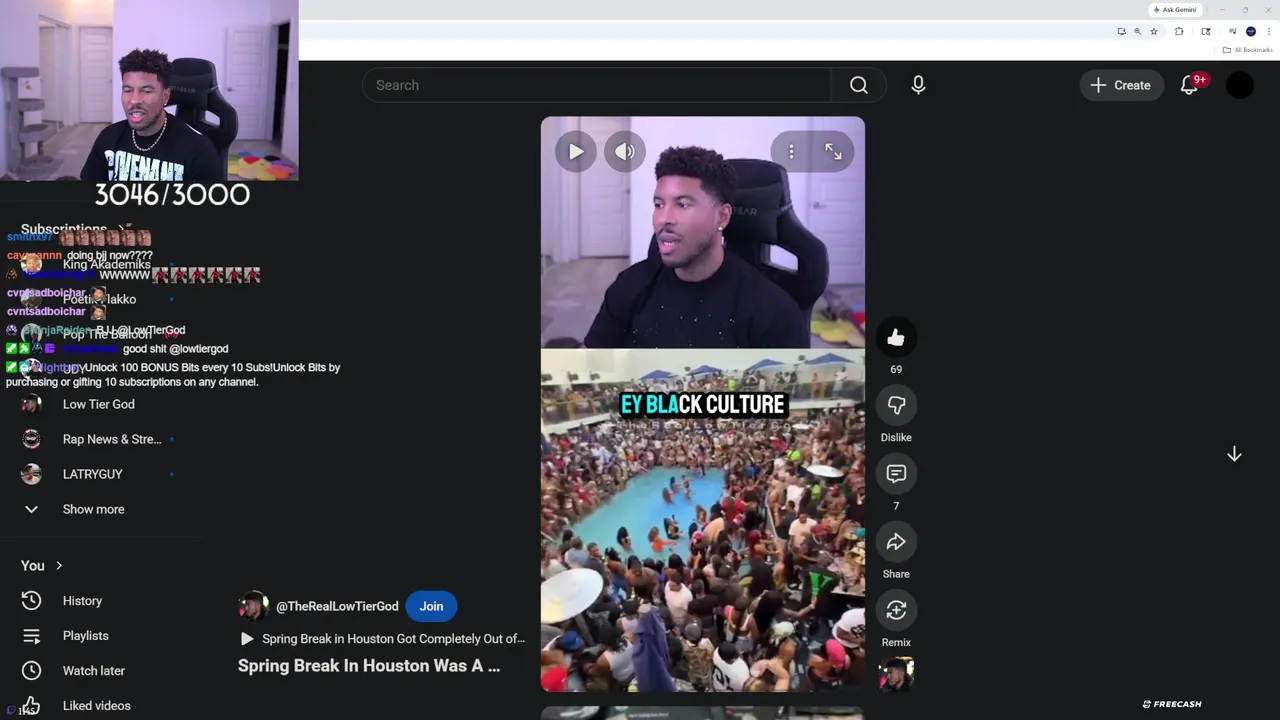1280x720 pixels.
Task: Click the Short title Spring Break In Houston
Action: tap(369, 666)
